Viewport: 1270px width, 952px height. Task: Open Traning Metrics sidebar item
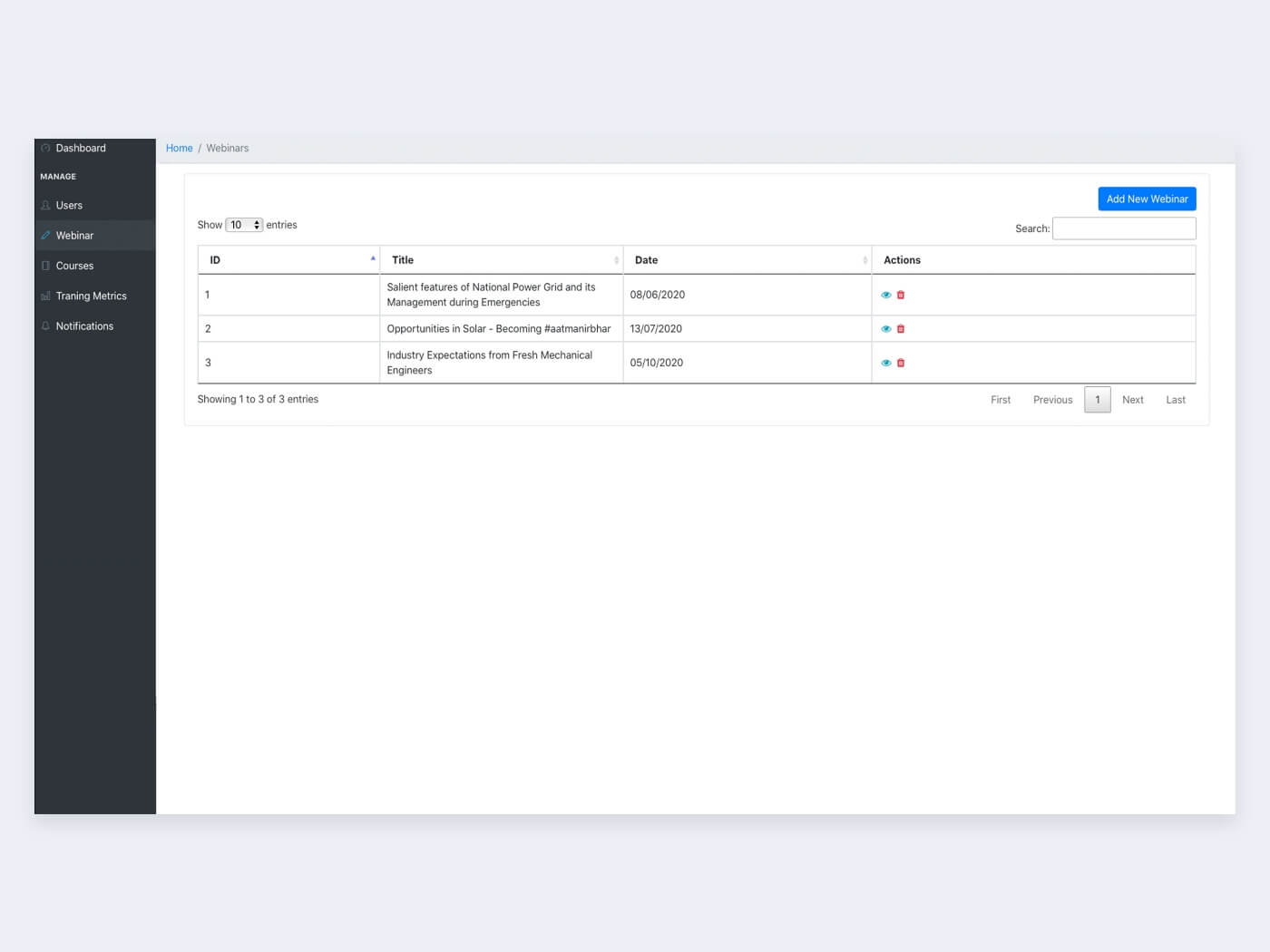[91, 296]
